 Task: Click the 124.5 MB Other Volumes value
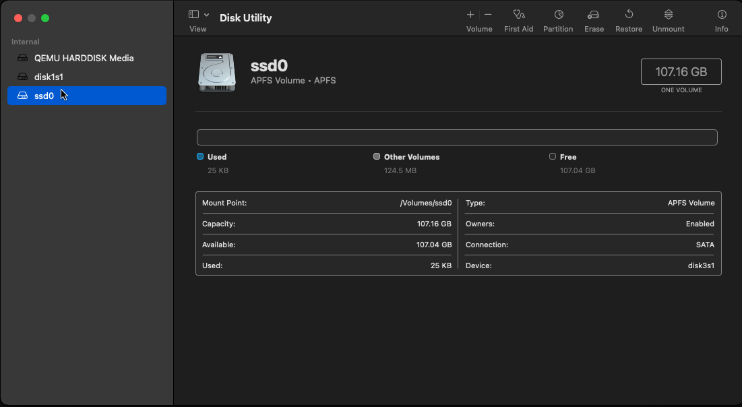(400, 170)
